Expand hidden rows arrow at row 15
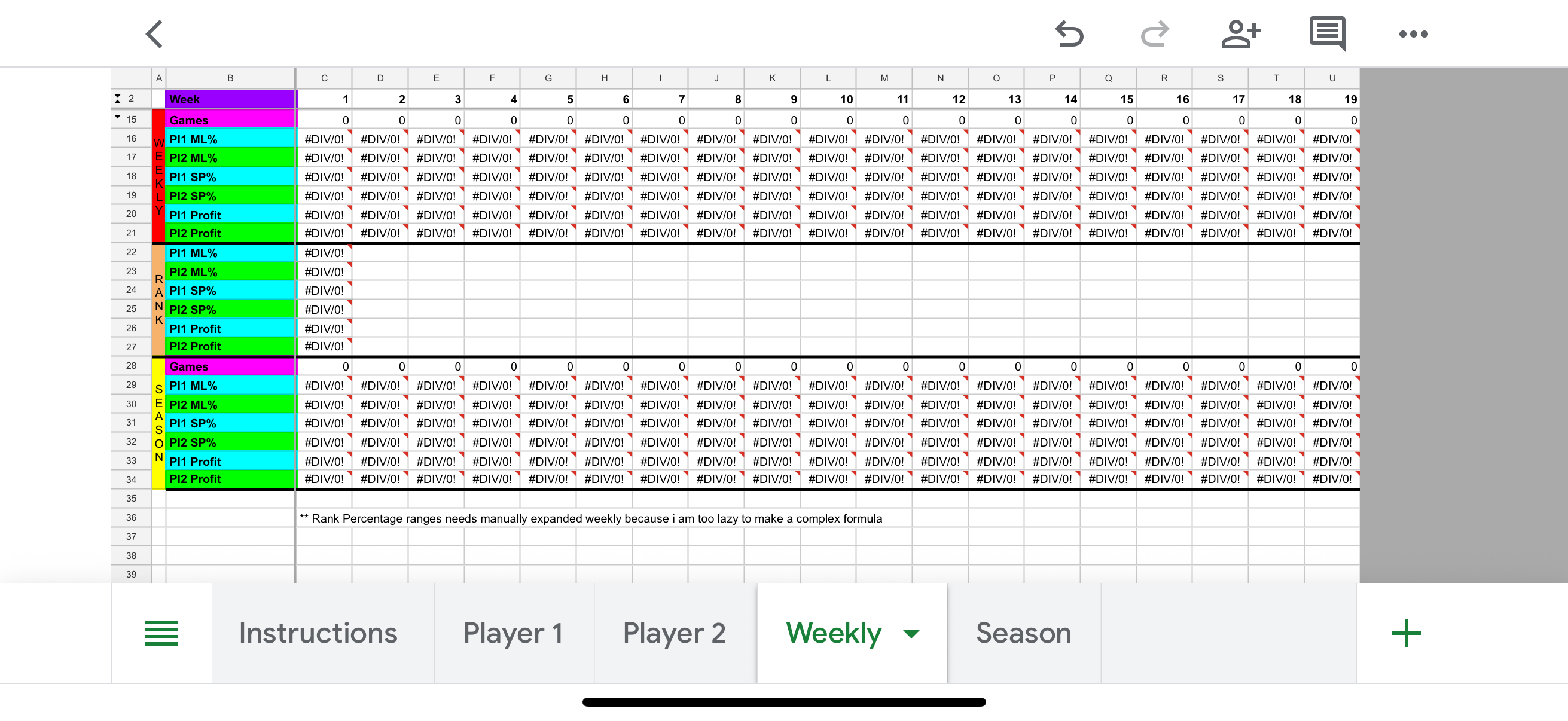 117,117
